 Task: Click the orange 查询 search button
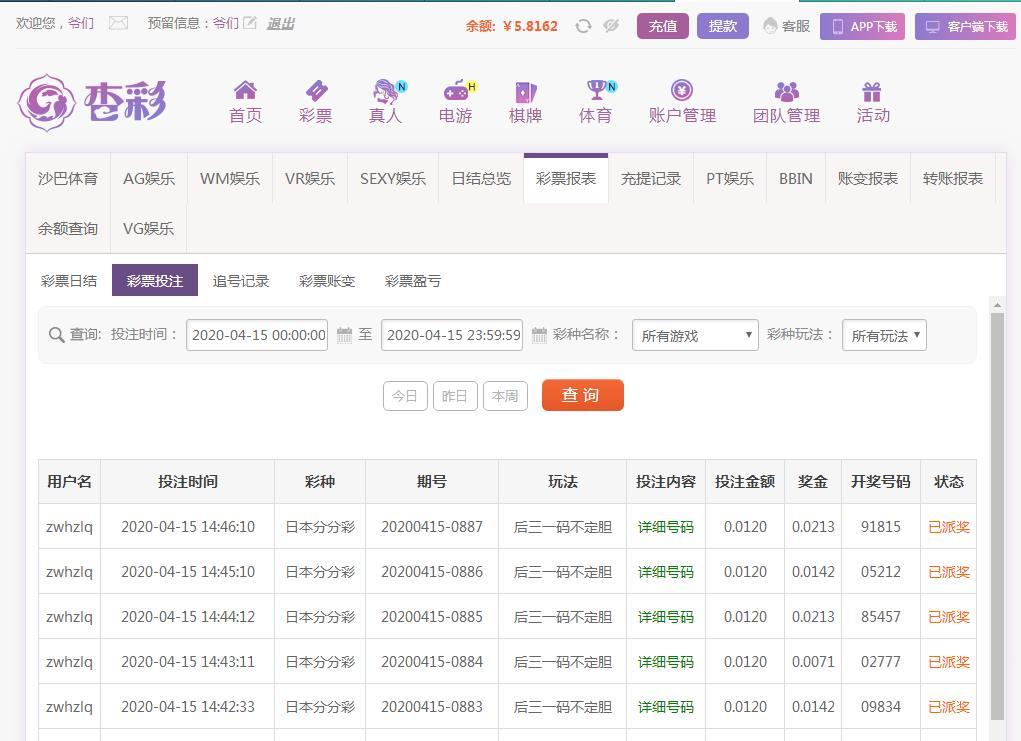[x=582, y=395]
